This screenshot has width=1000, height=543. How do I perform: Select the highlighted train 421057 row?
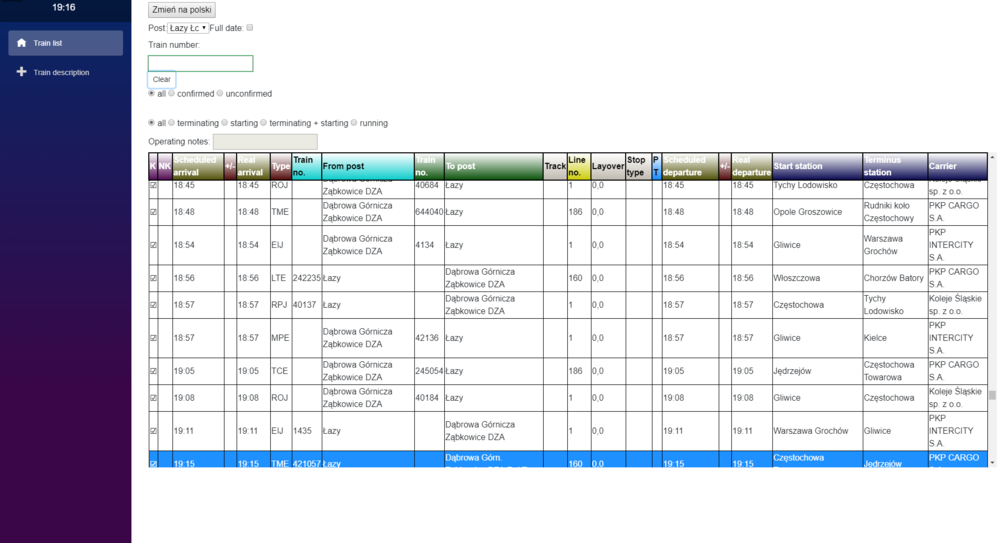click(x=568, y=459)
